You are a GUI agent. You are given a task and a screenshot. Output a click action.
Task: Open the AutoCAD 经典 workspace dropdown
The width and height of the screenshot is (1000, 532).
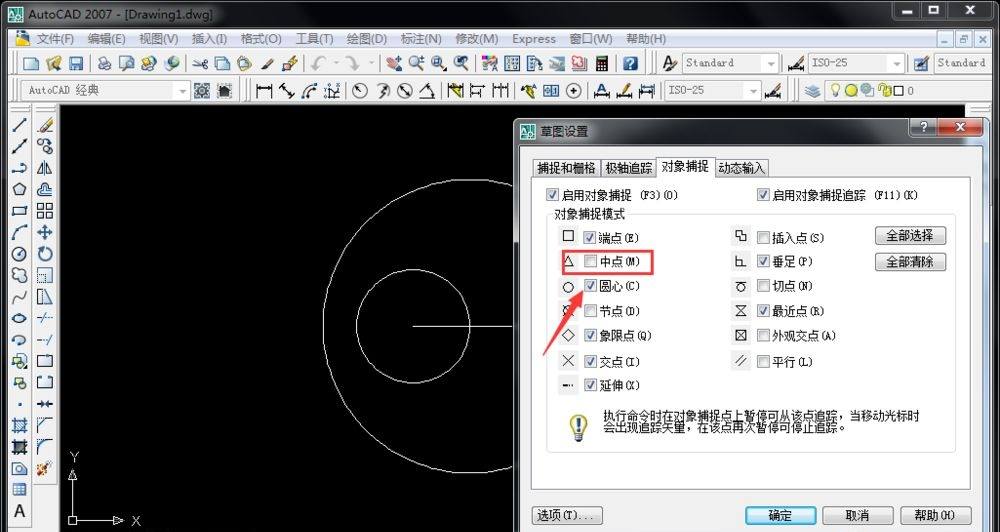click(182, 91)
